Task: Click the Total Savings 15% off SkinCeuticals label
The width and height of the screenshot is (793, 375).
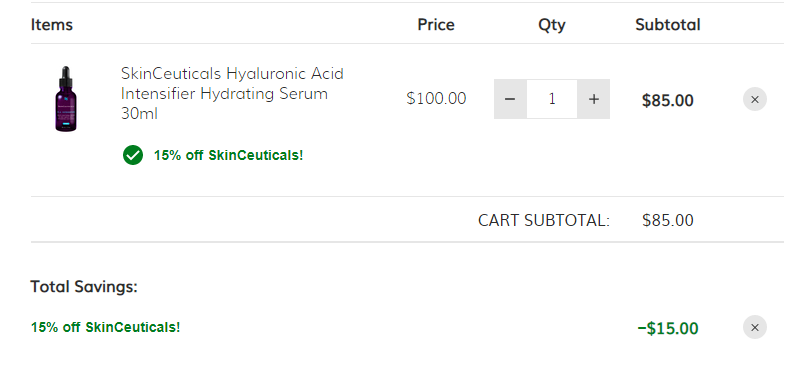Action: 105,327
